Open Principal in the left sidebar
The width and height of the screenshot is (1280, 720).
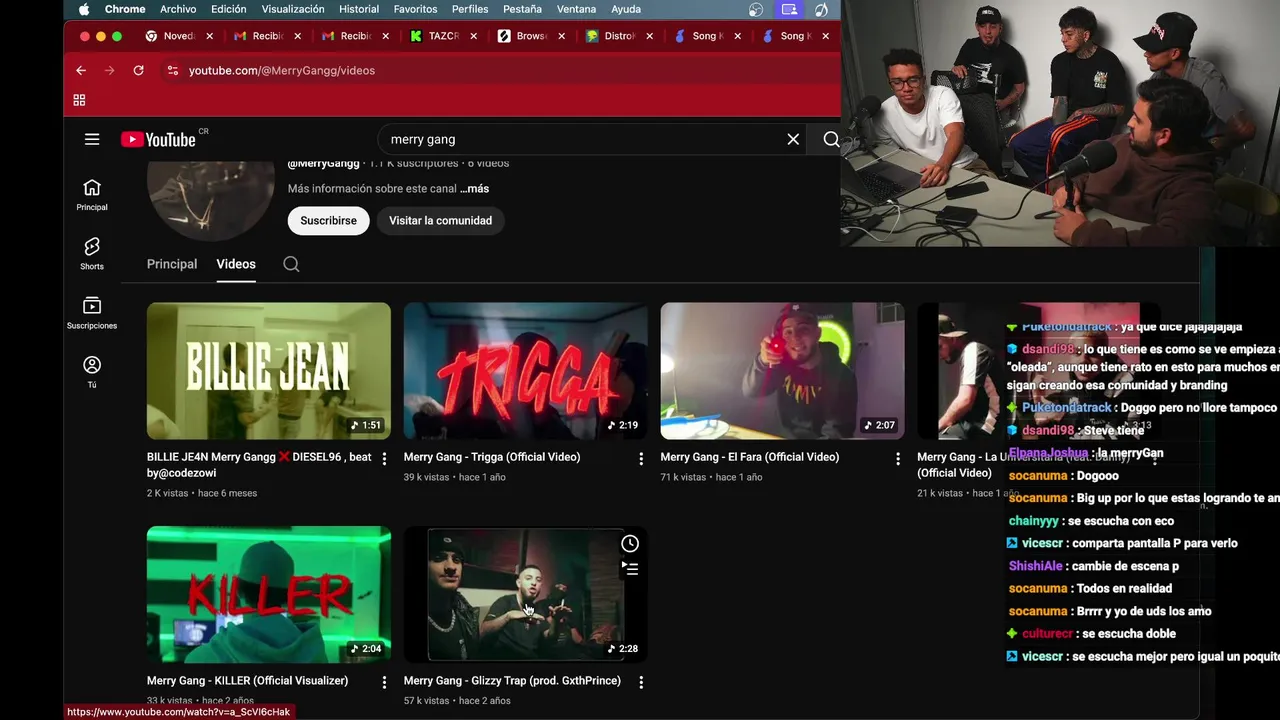[x=92, y=194]
